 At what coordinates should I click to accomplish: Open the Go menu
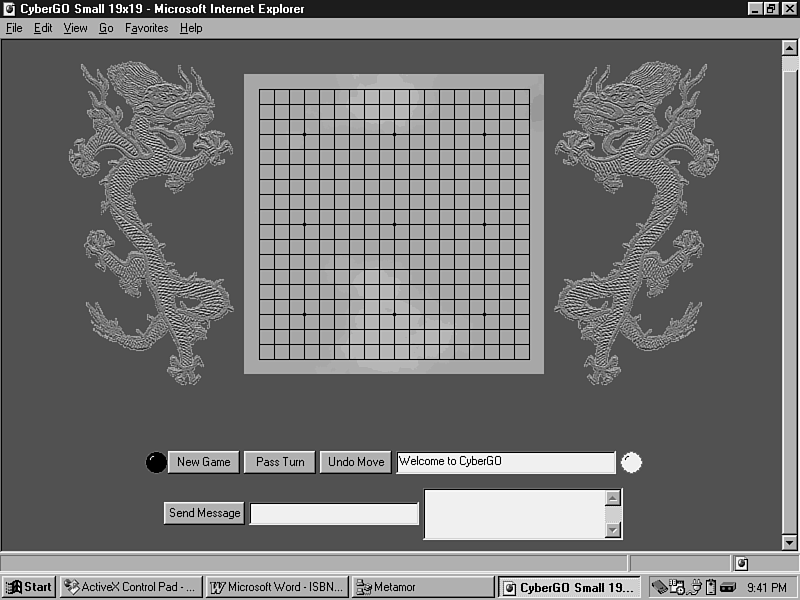[106, 28]
